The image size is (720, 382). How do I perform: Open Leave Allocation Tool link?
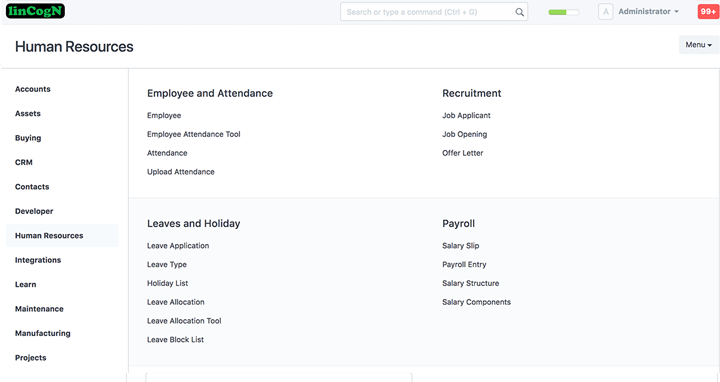(x=184, y=321)
